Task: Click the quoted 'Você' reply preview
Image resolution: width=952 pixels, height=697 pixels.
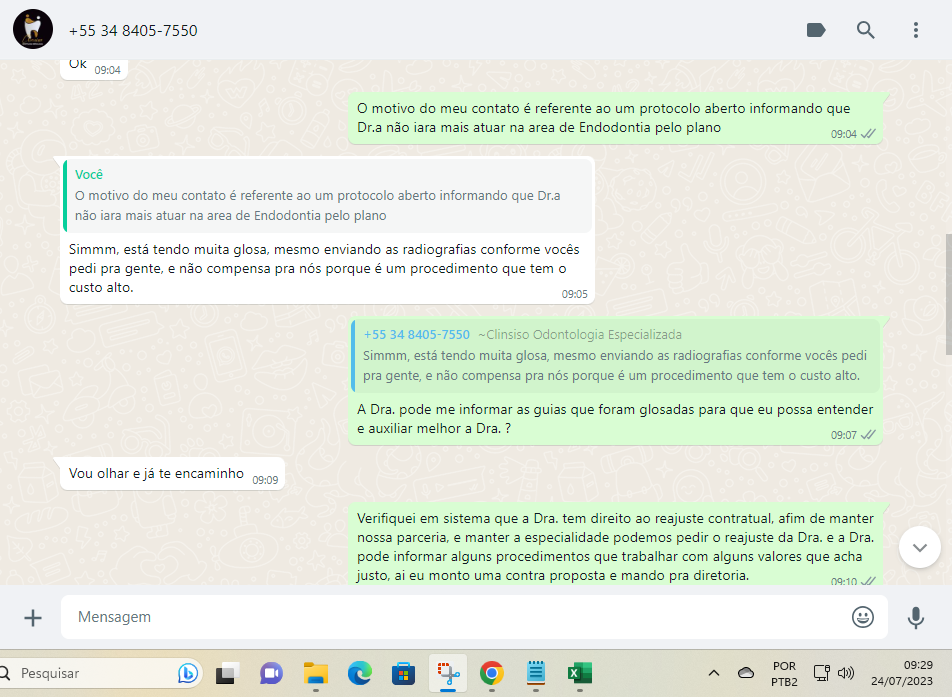Action: 328,195
